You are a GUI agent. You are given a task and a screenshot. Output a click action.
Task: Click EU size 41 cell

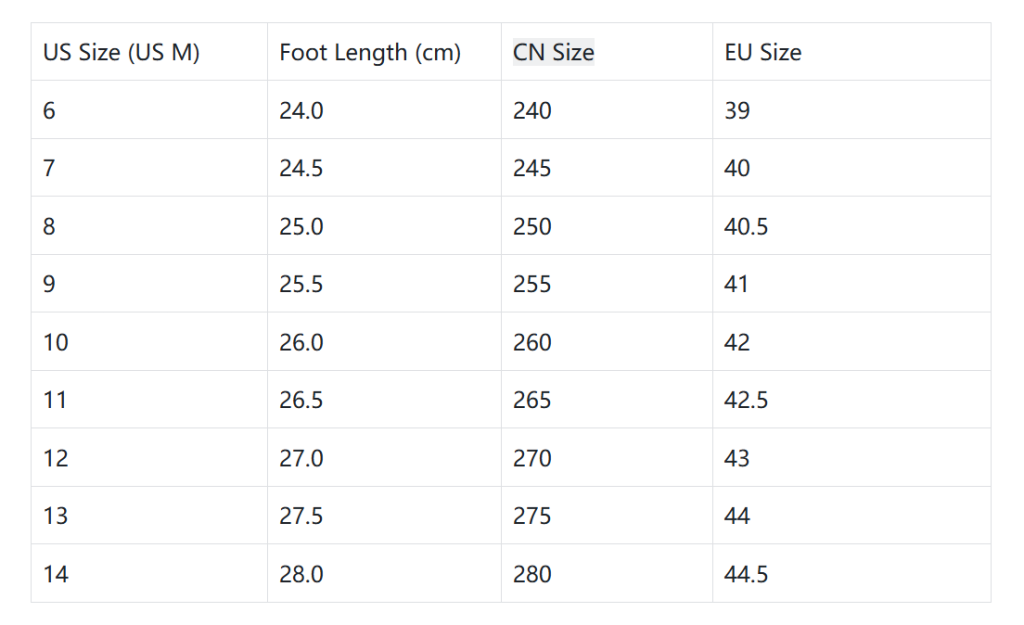point(737,284)
